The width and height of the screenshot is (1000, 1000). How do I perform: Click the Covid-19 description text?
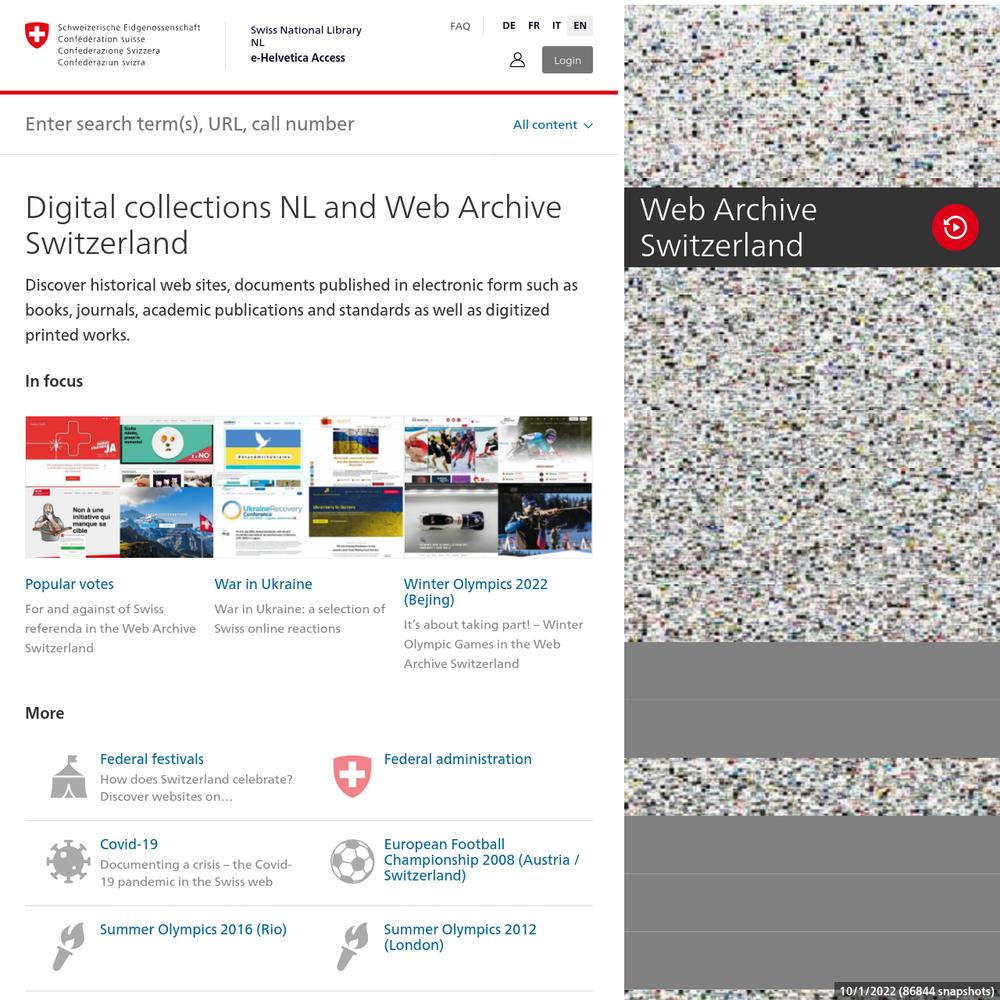click(196, 873)
